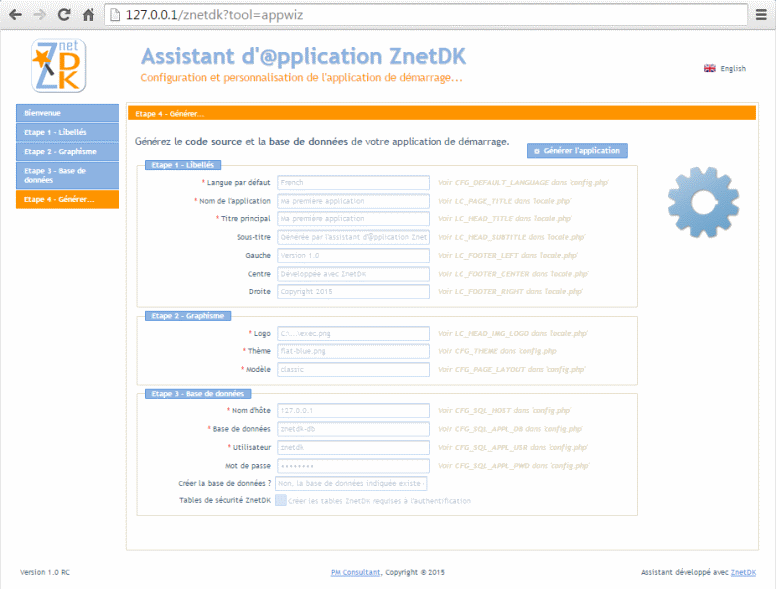Open the PM Consultant link

355,572
